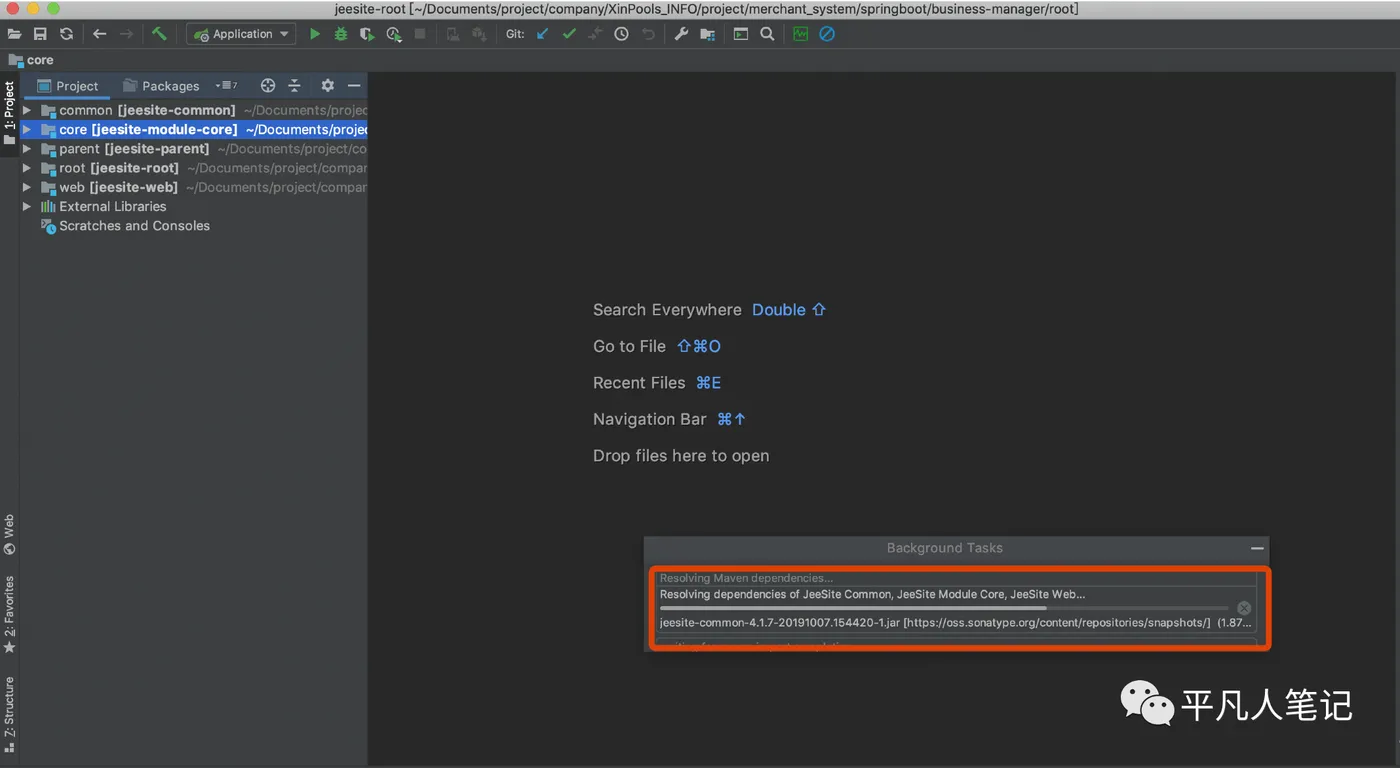Click jeesite-common-4.1.7 jar download text

click(x=955, y=623)
